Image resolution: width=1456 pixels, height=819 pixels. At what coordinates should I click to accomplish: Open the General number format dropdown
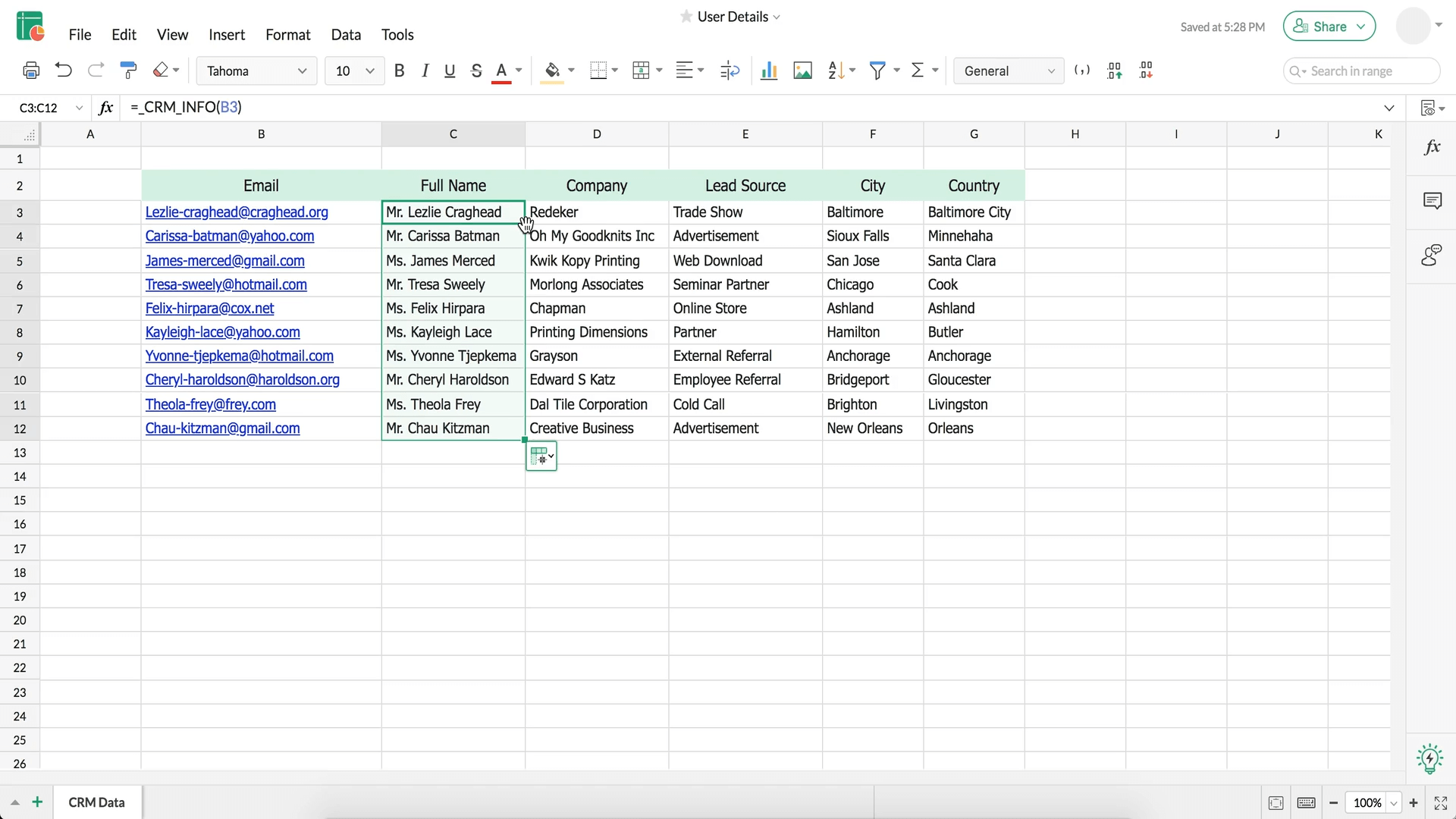tap(1008, 71)
